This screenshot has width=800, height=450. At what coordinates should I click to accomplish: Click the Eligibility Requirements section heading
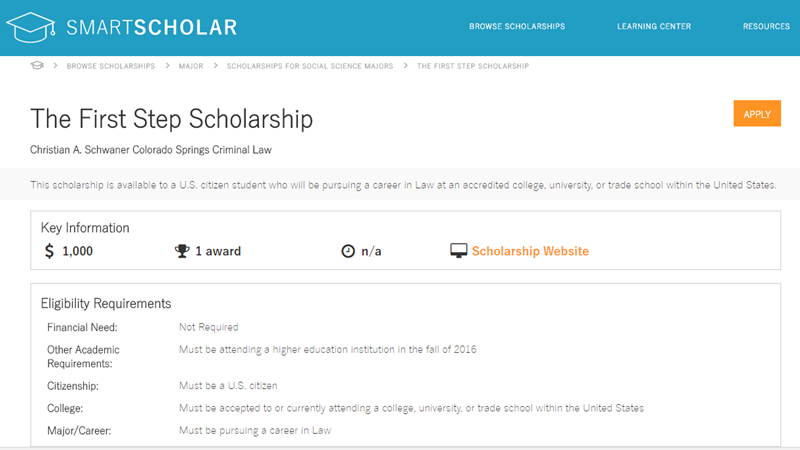pyautogui.click(x=106, y=303)
